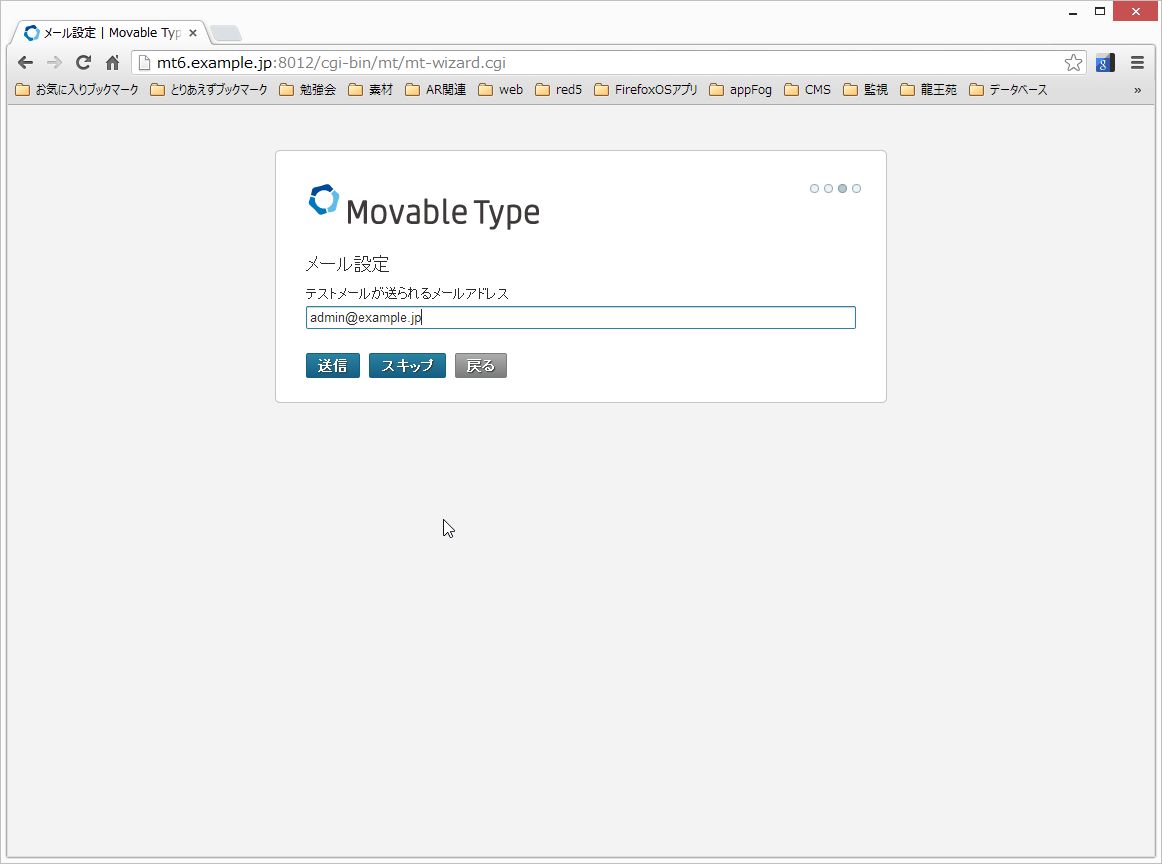1162x864 pixels.
Task: Open the データベース bookmark folder
Action: (x=1009, y=90)
